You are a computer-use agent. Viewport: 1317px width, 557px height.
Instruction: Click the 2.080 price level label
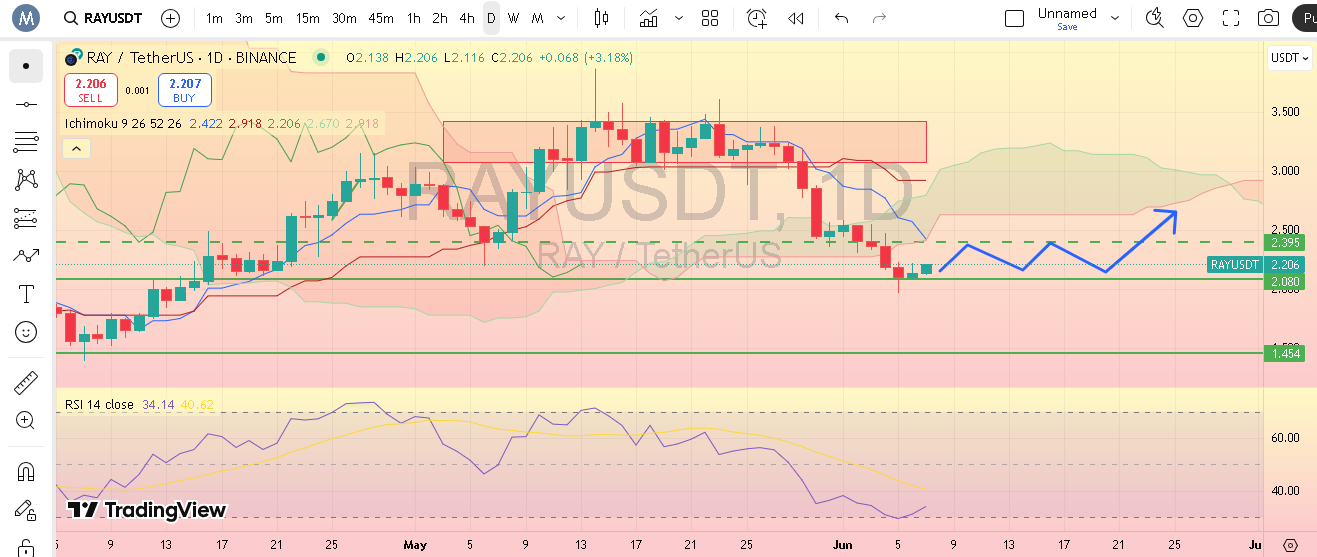point(1285,281)
